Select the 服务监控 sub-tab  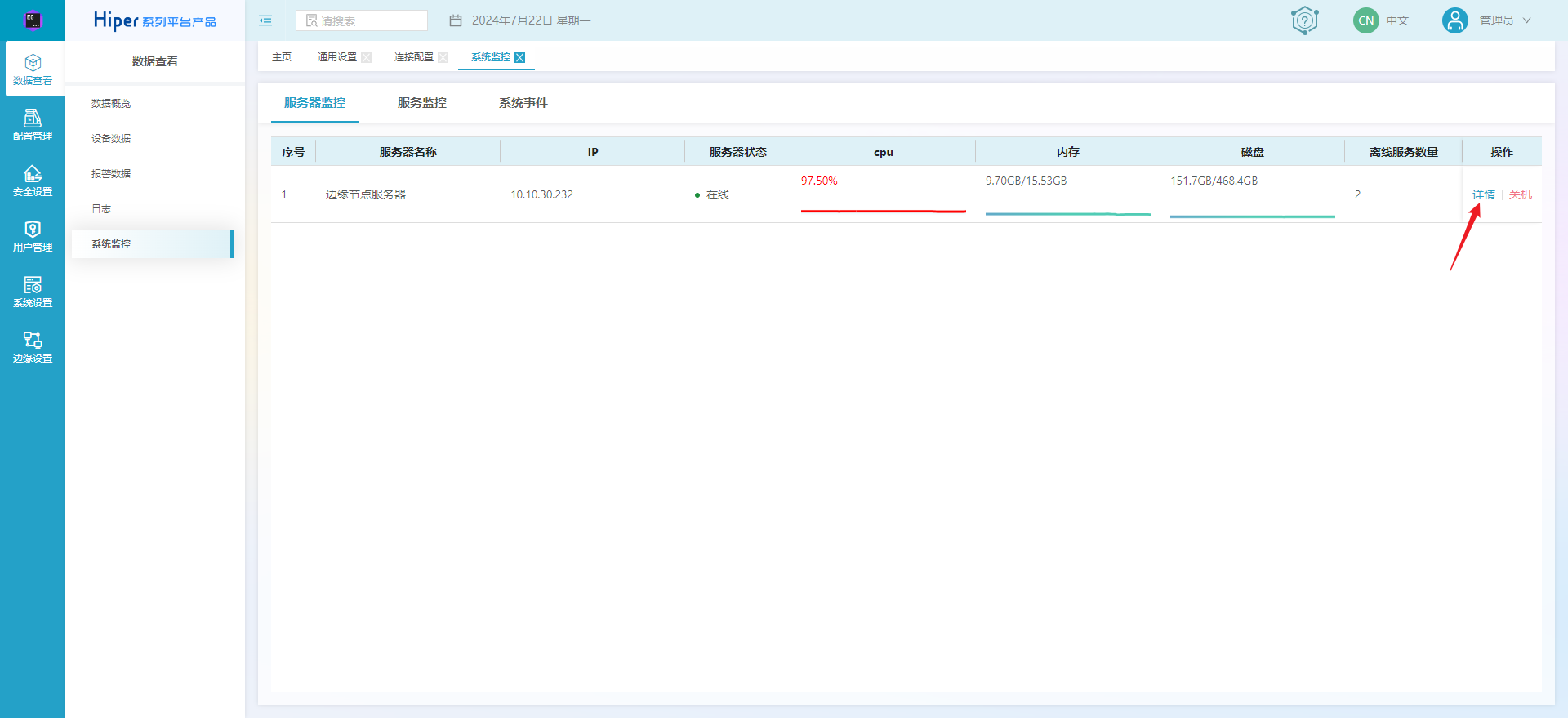click(x=422, y=103)
